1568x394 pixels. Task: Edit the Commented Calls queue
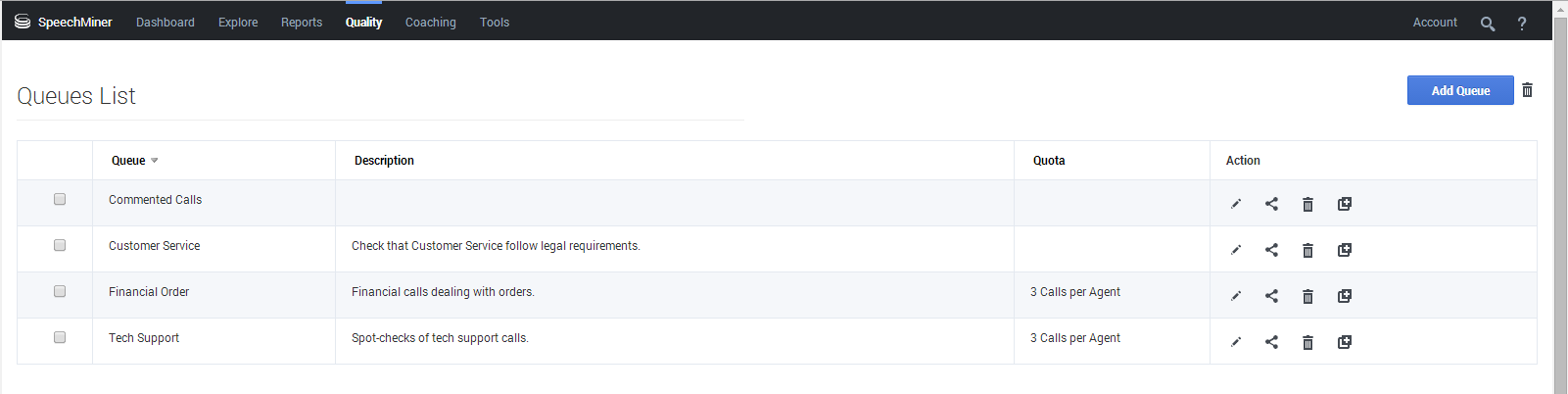pyautogui.click(x=1236, y=204)
